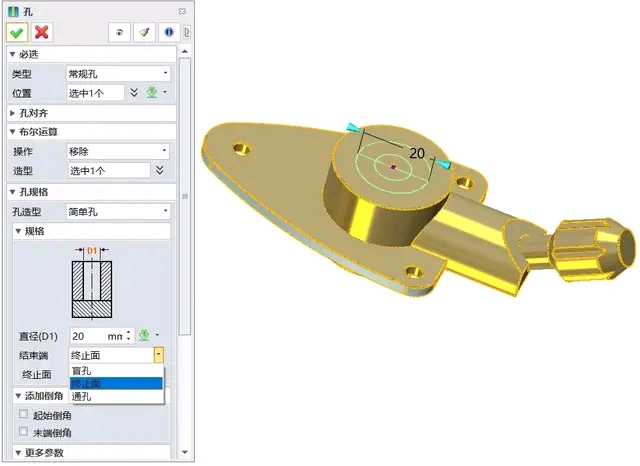The image size is (640, 466).
Task: Click the 20 dimension label on model
Action: click(x=417, y=153)
